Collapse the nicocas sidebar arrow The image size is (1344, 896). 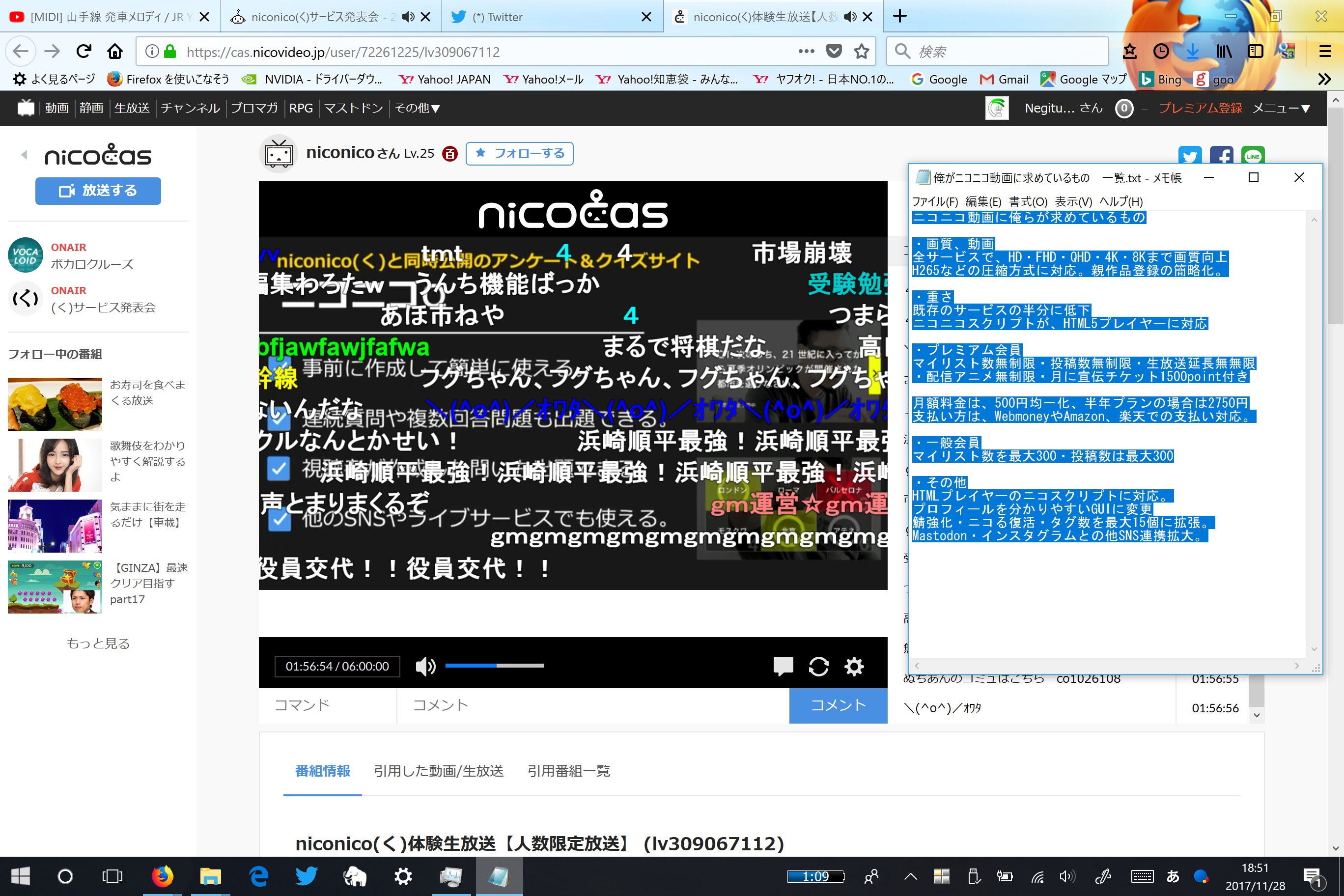coord(24,155)
